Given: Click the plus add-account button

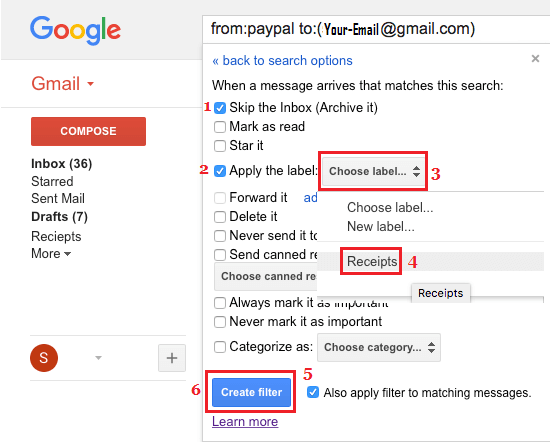Looking at the screenshot, I should tap(172, 358).
